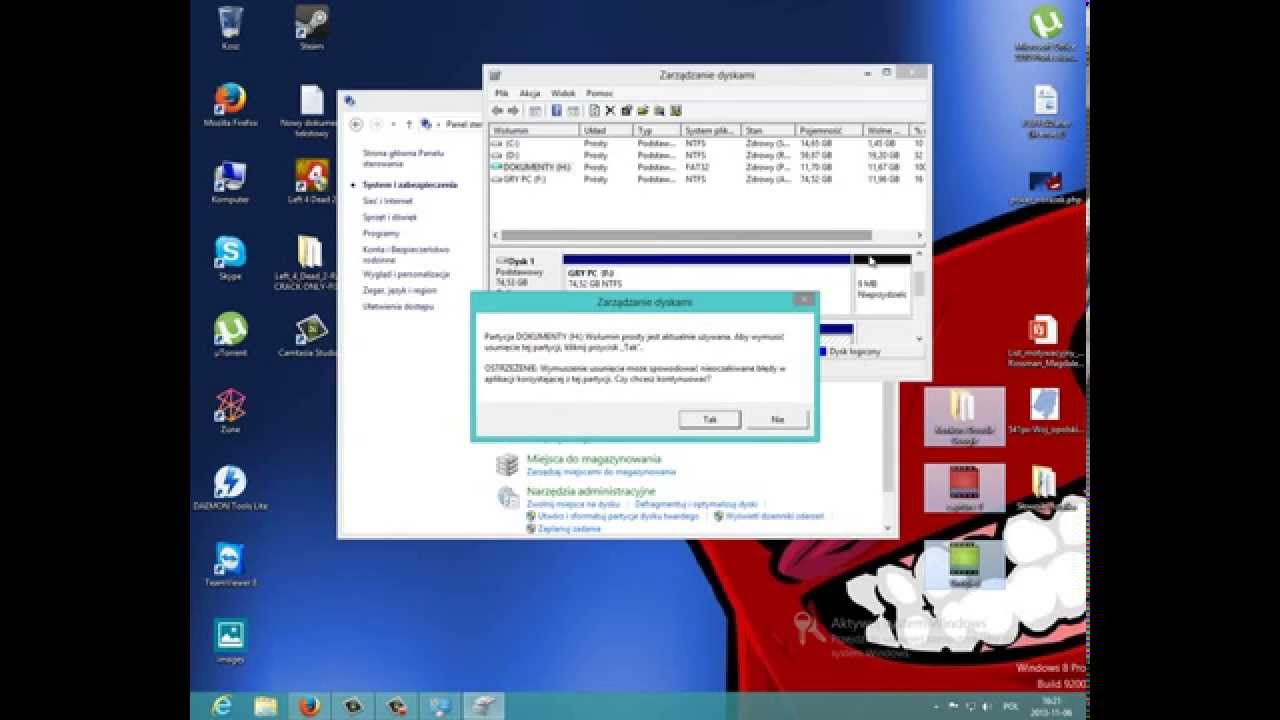The width and height of the screenshot is (1280, 720).
Task: Click the black X delete icon in toolbar
Action: point(610,110)
